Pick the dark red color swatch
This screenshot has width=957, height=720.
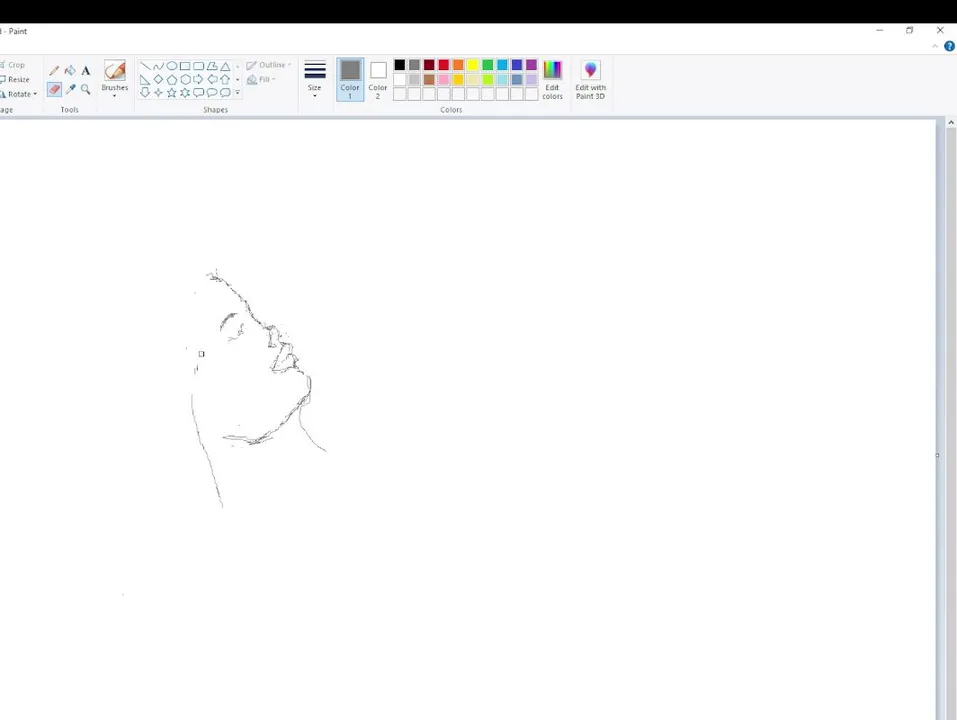[429, 65]
